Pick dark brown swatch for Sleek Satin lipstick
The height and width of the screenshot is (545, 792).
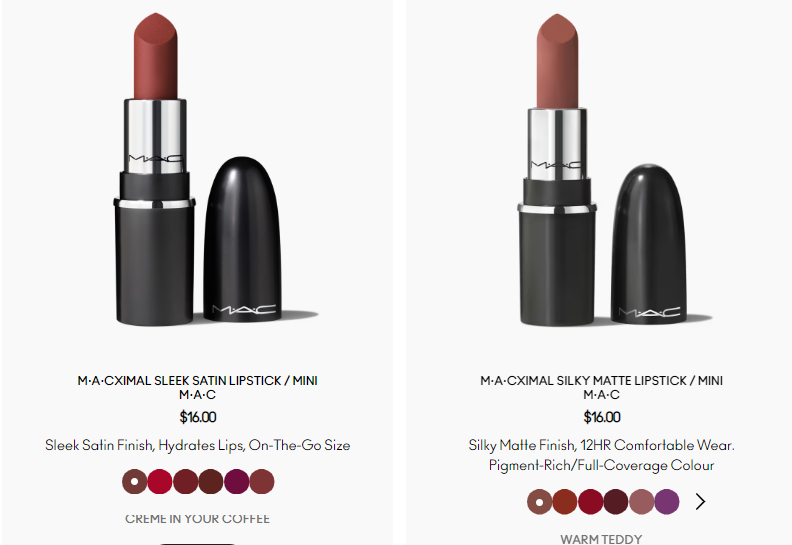tap(211, 481)
